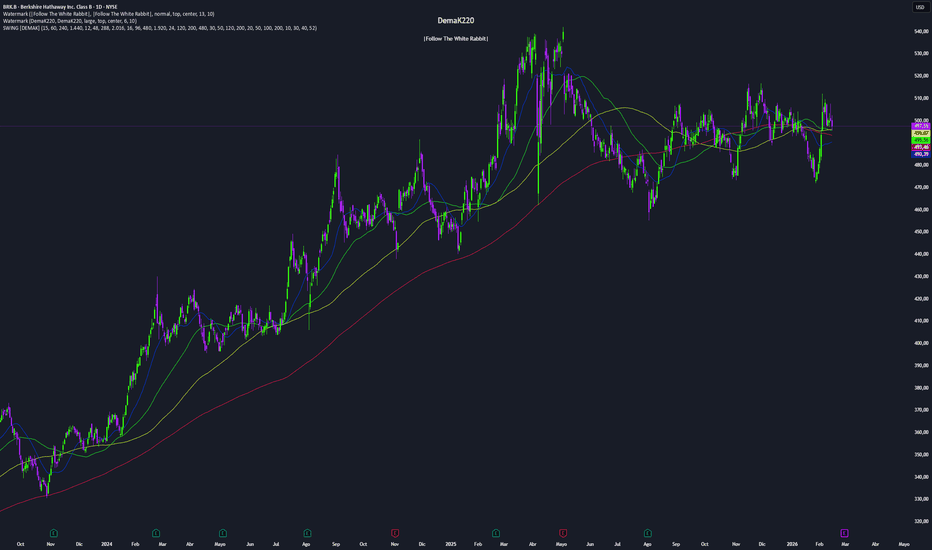
Task: Click the SWING [DEMAK] indicator legend
Action: pos(160,28)
